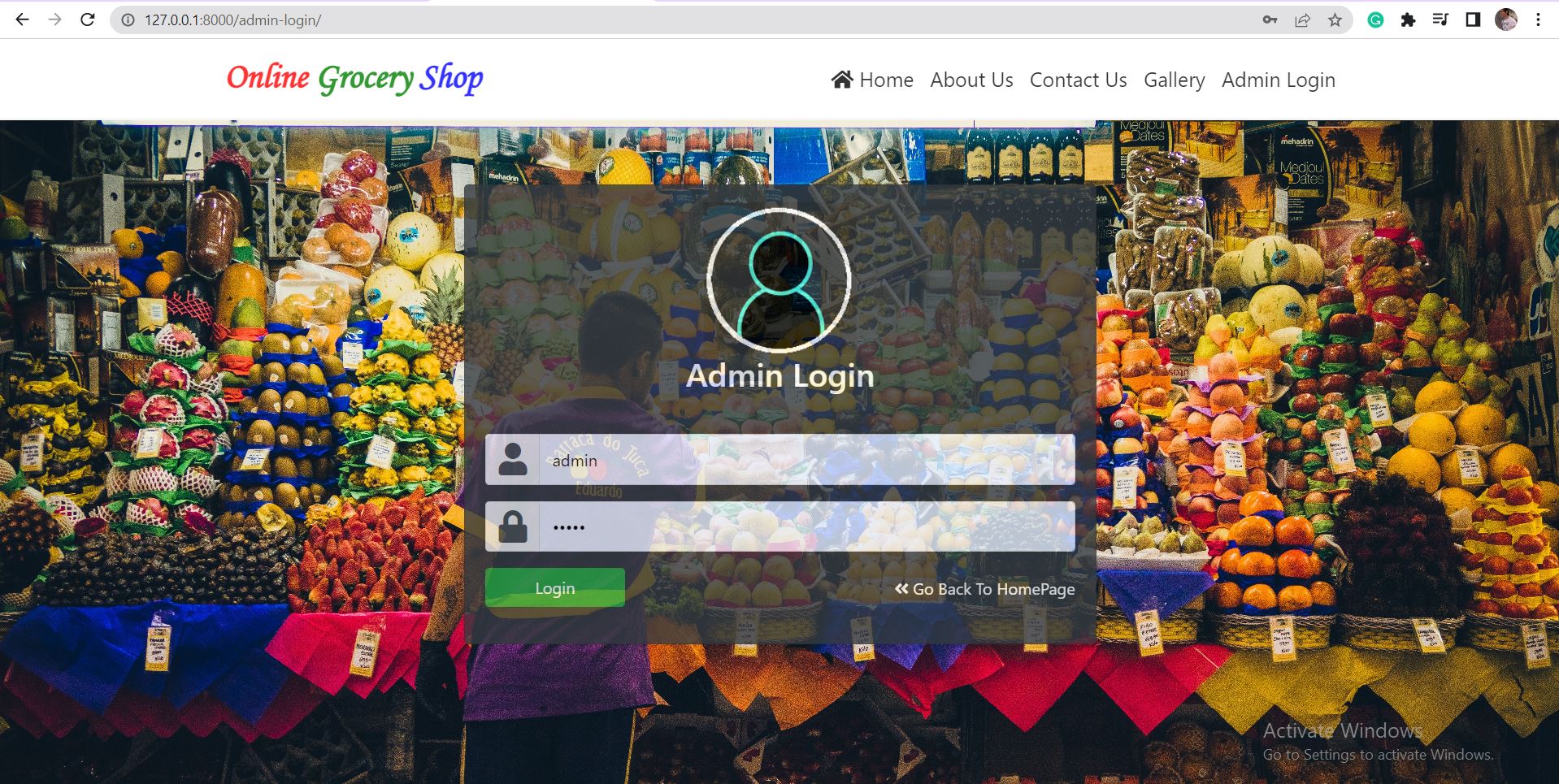The image size is (1559, 784).
Task: Navigate to Gallery in navbar
Action: (1174, 80)
